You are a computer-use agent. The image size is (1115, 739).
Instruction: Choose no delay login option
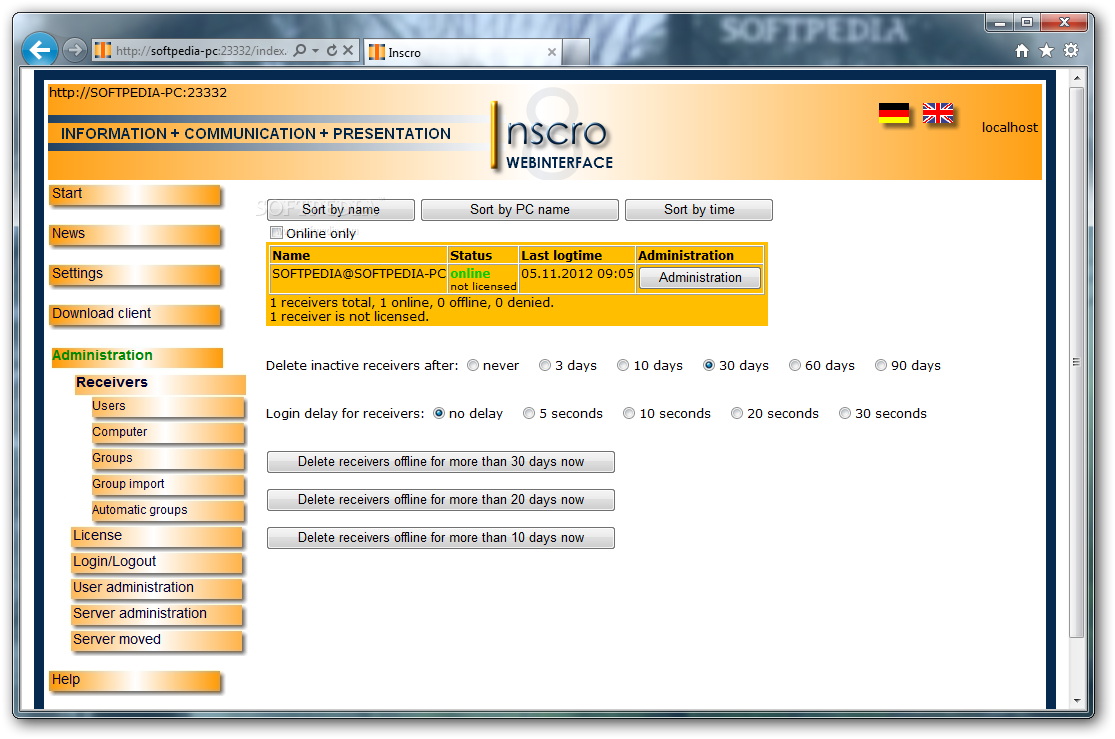click(439, 414)
